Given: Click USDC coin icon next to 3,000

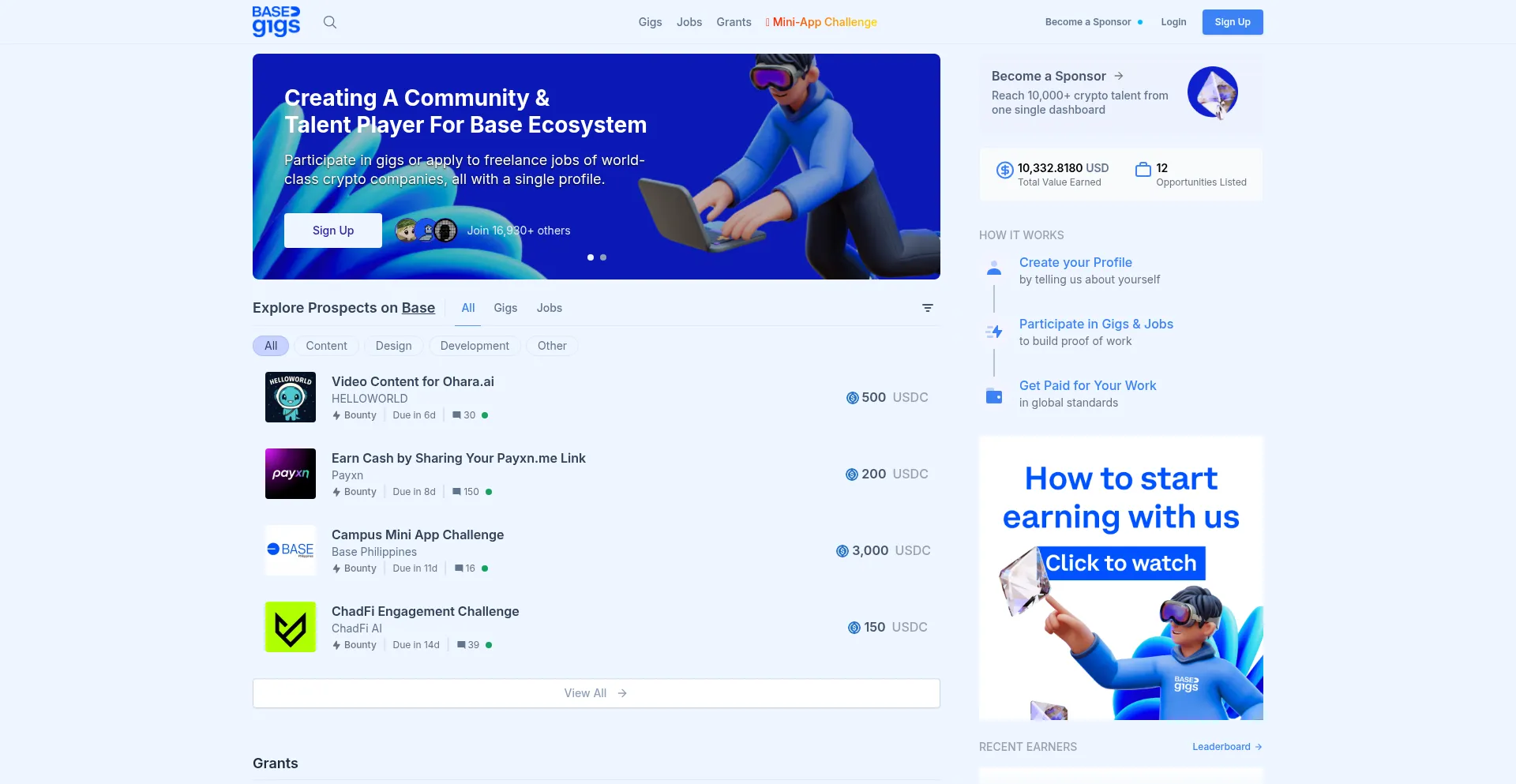Looking at the screenshot, I should pyautogui.click(x=842, y=551).
